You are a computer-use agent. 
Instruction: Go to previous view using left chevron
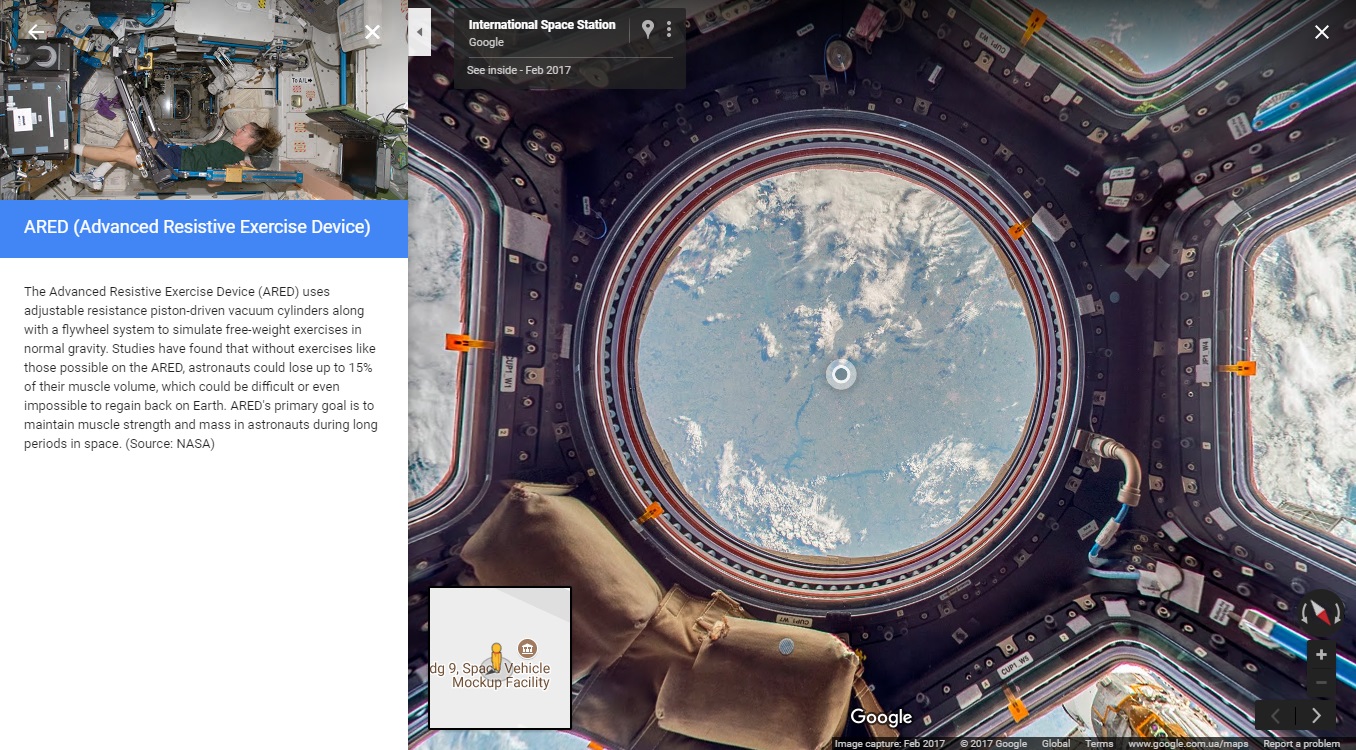[1275, 715]
